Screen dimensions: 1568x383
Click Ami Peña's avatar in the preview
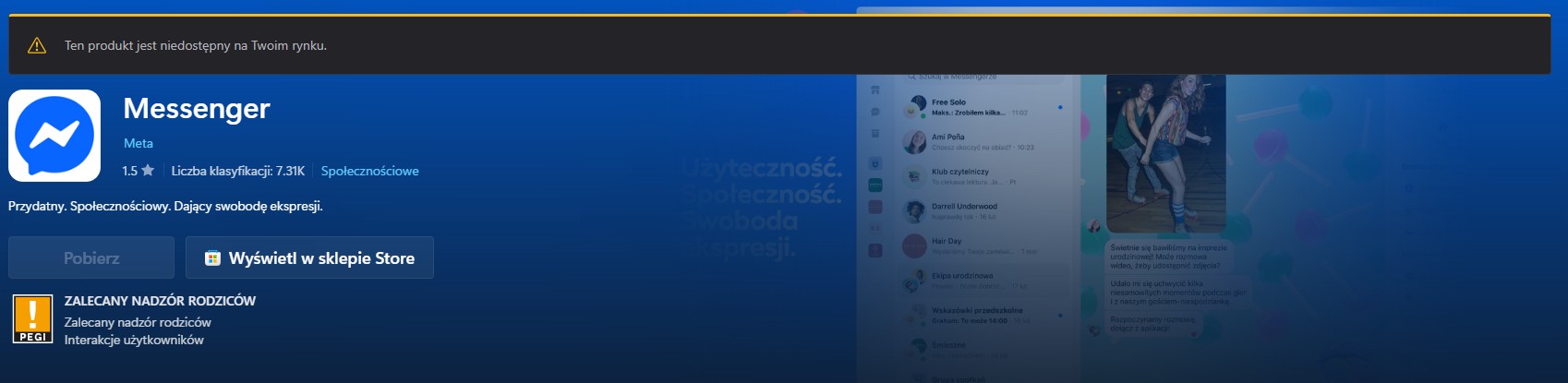click(x=915, y=142)
